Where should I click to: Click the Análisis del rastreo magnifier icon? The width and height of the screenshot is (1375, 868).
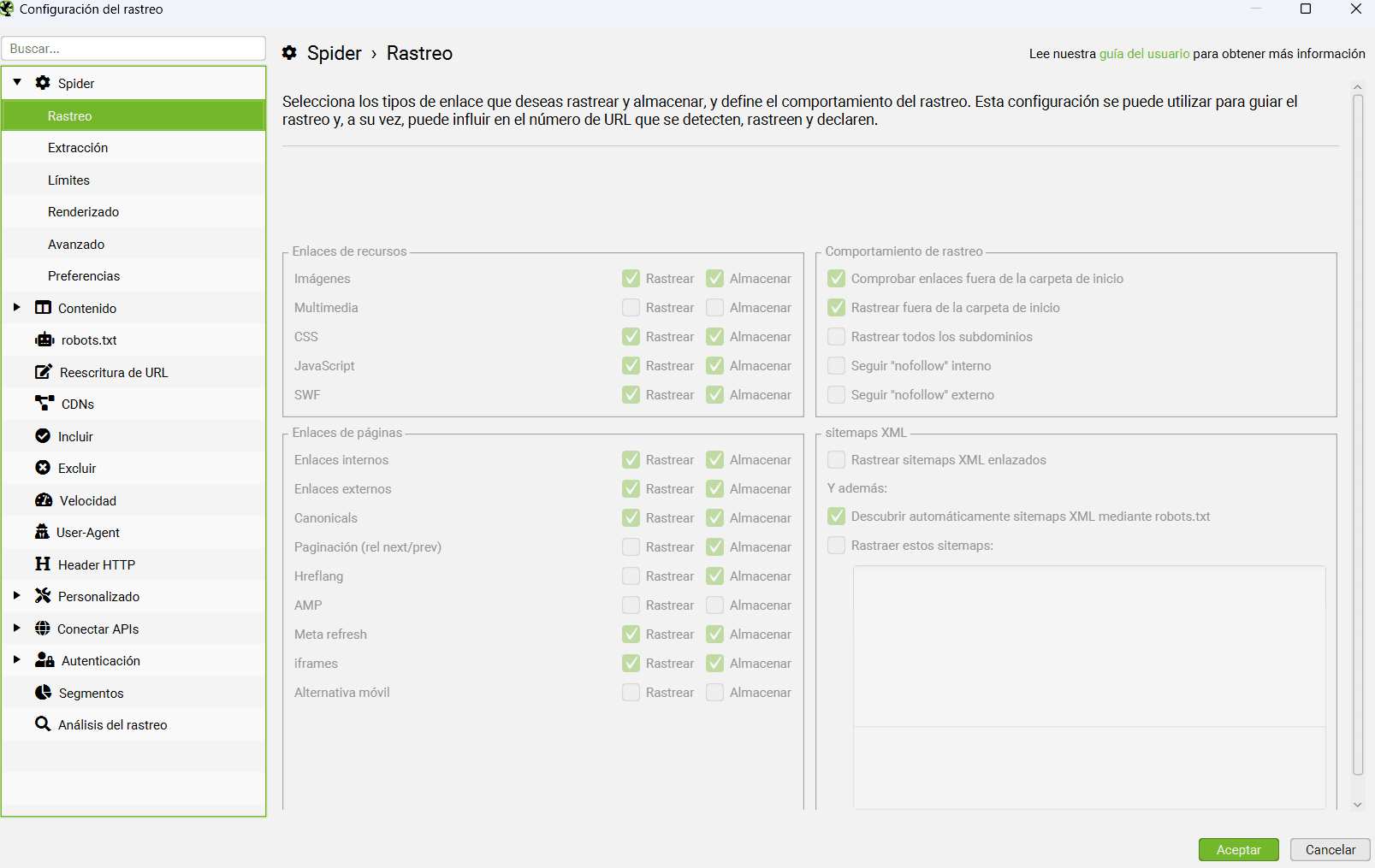coord(43,723)
